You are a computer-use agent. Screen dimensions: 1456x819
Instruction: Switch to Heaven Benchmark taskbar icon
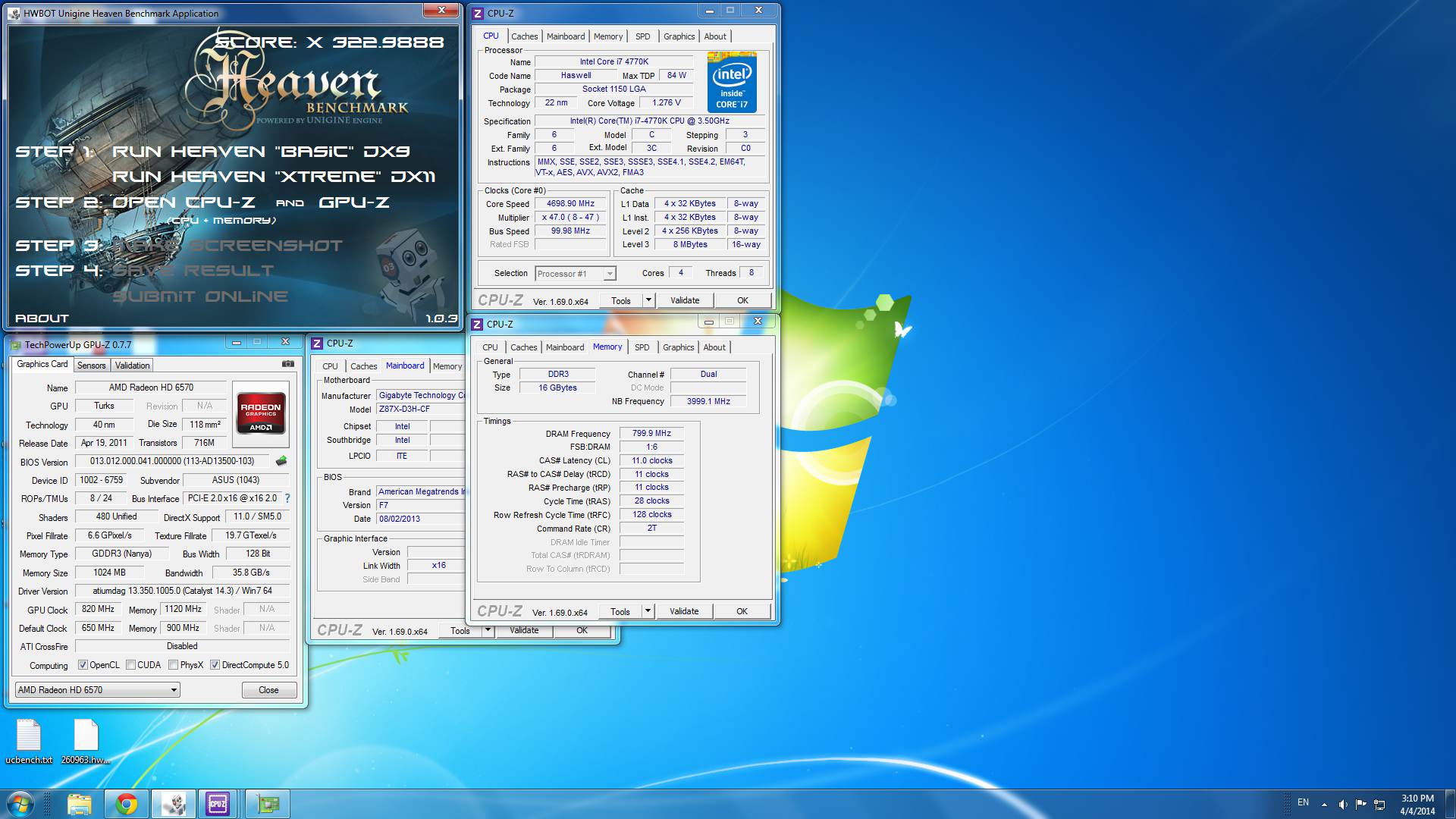(x=174, y=804)
